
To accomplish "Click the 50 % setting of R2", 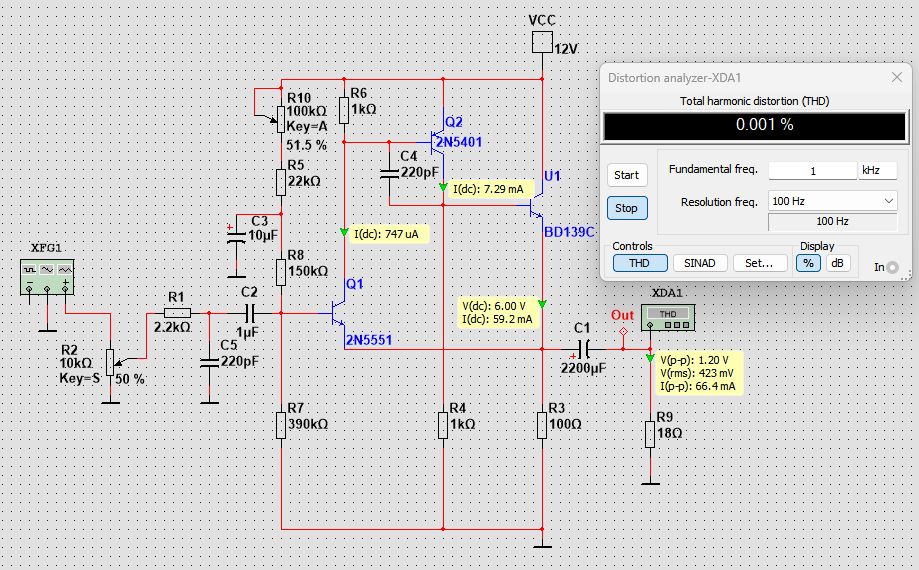I will [130, 379].
